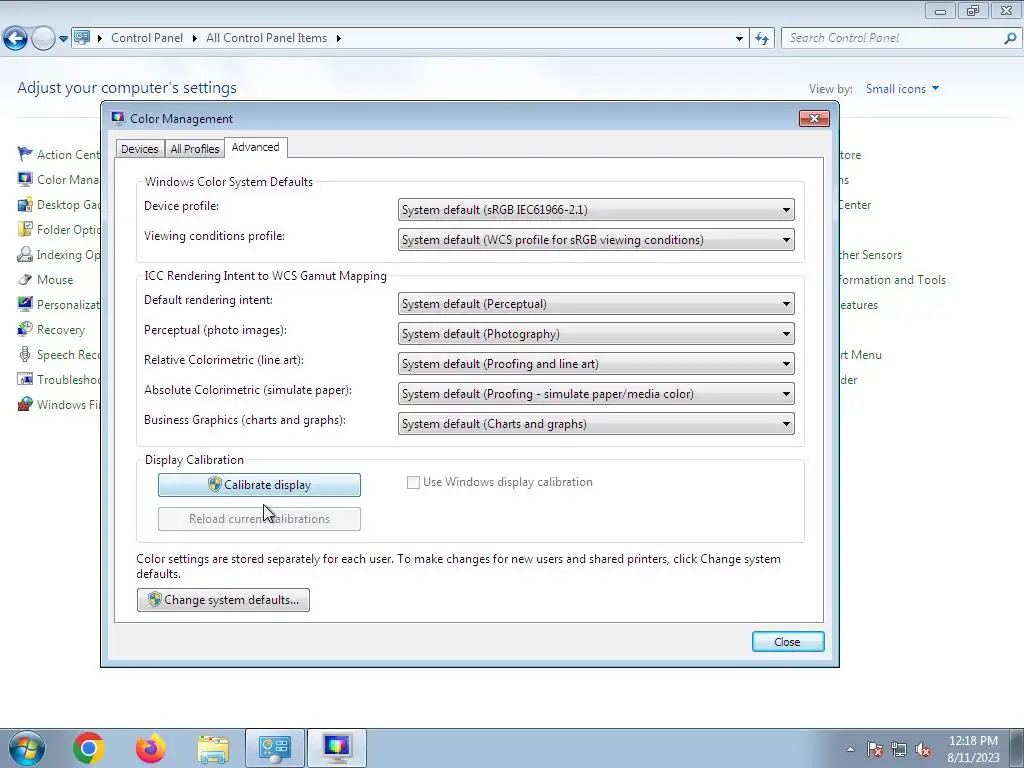Click the search magnifier icon
This screenshot has width=1024, height=768.
[x=1010, y=38]
